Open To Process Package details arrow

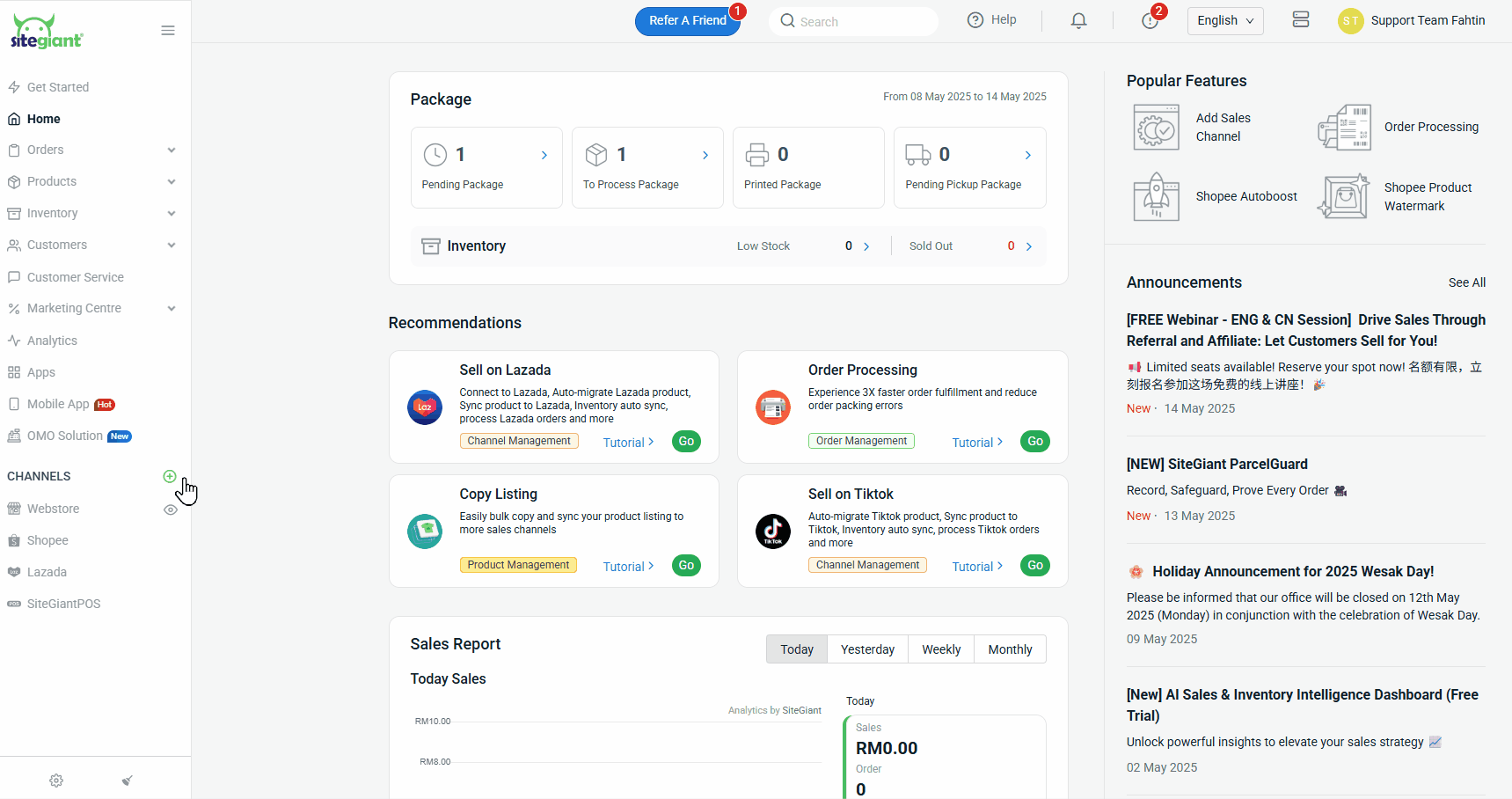coord(705,155)
